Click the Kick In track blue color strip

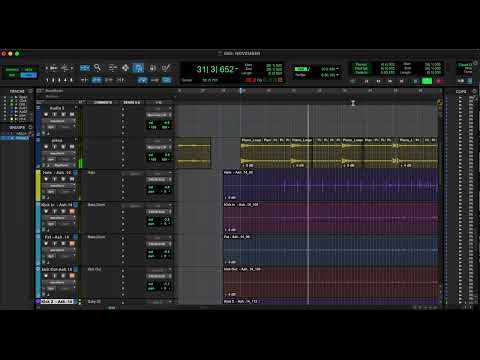[38, 218]
